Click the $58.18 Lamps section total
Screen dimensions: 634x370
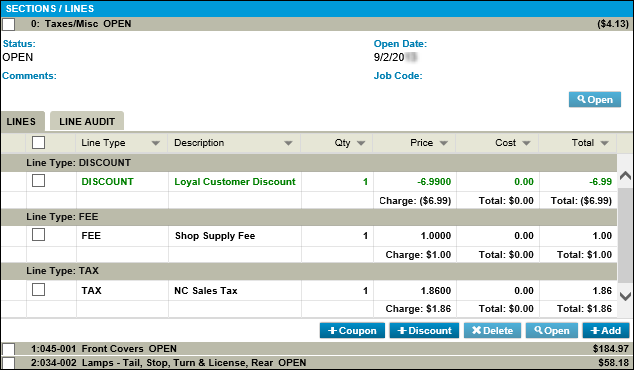point(613,363)
